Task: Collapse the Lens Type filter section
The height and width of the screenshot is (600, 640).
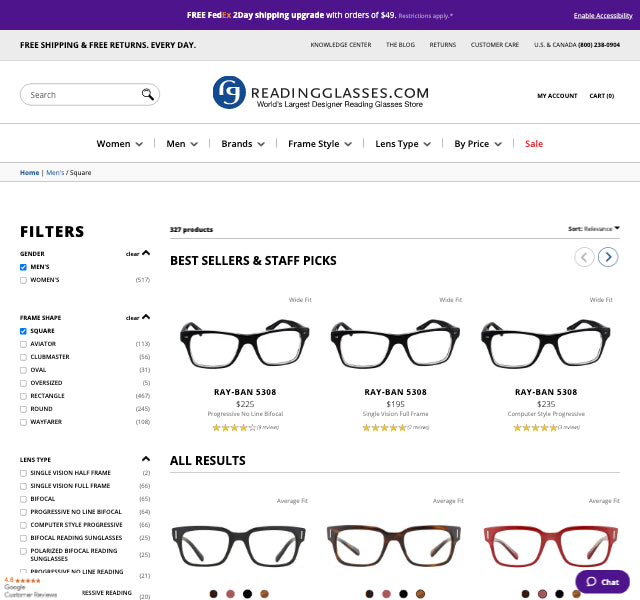Action: click(146, 459)
